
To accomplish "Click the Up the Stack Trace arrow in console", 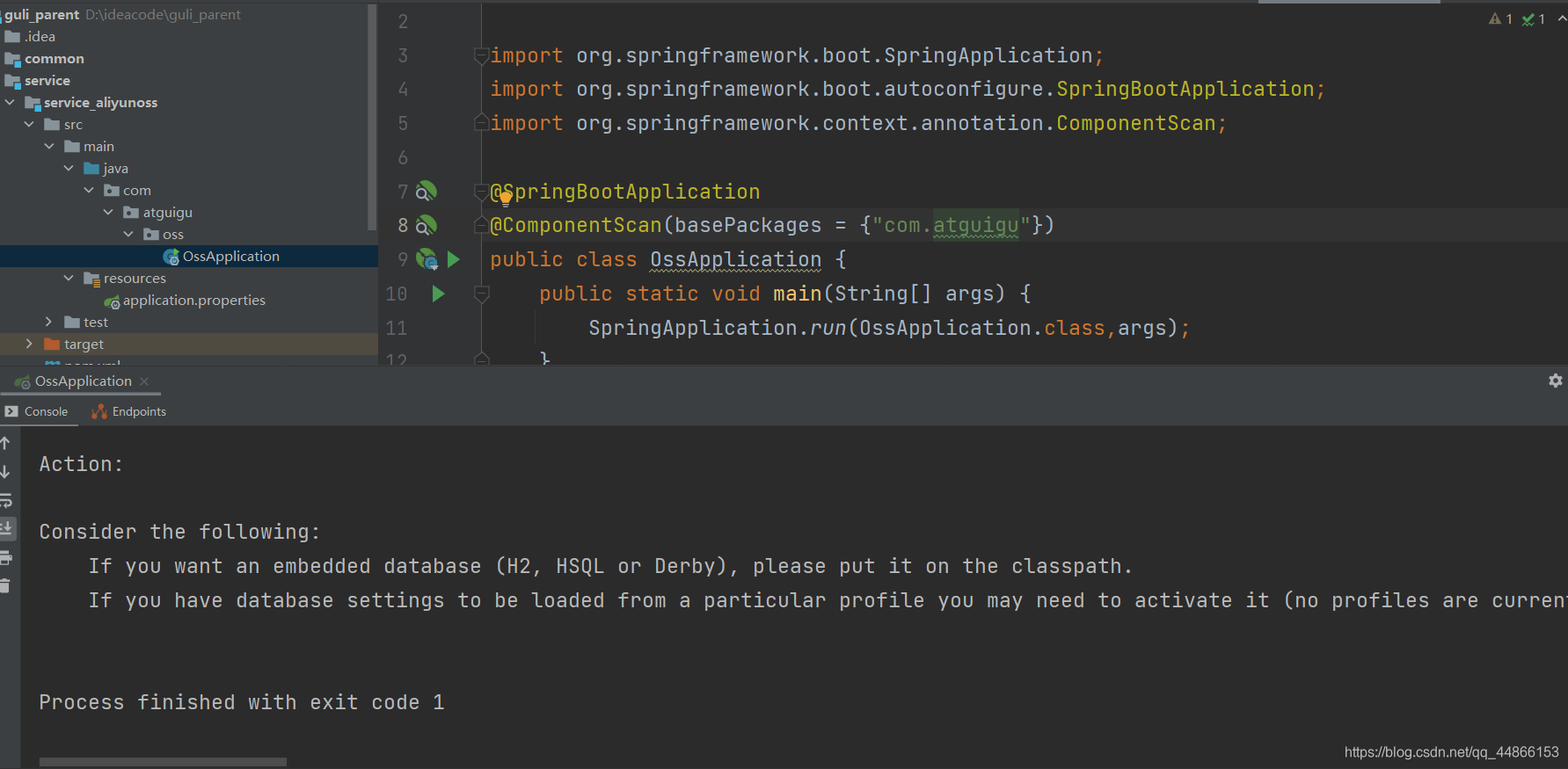I will [5, 444].
